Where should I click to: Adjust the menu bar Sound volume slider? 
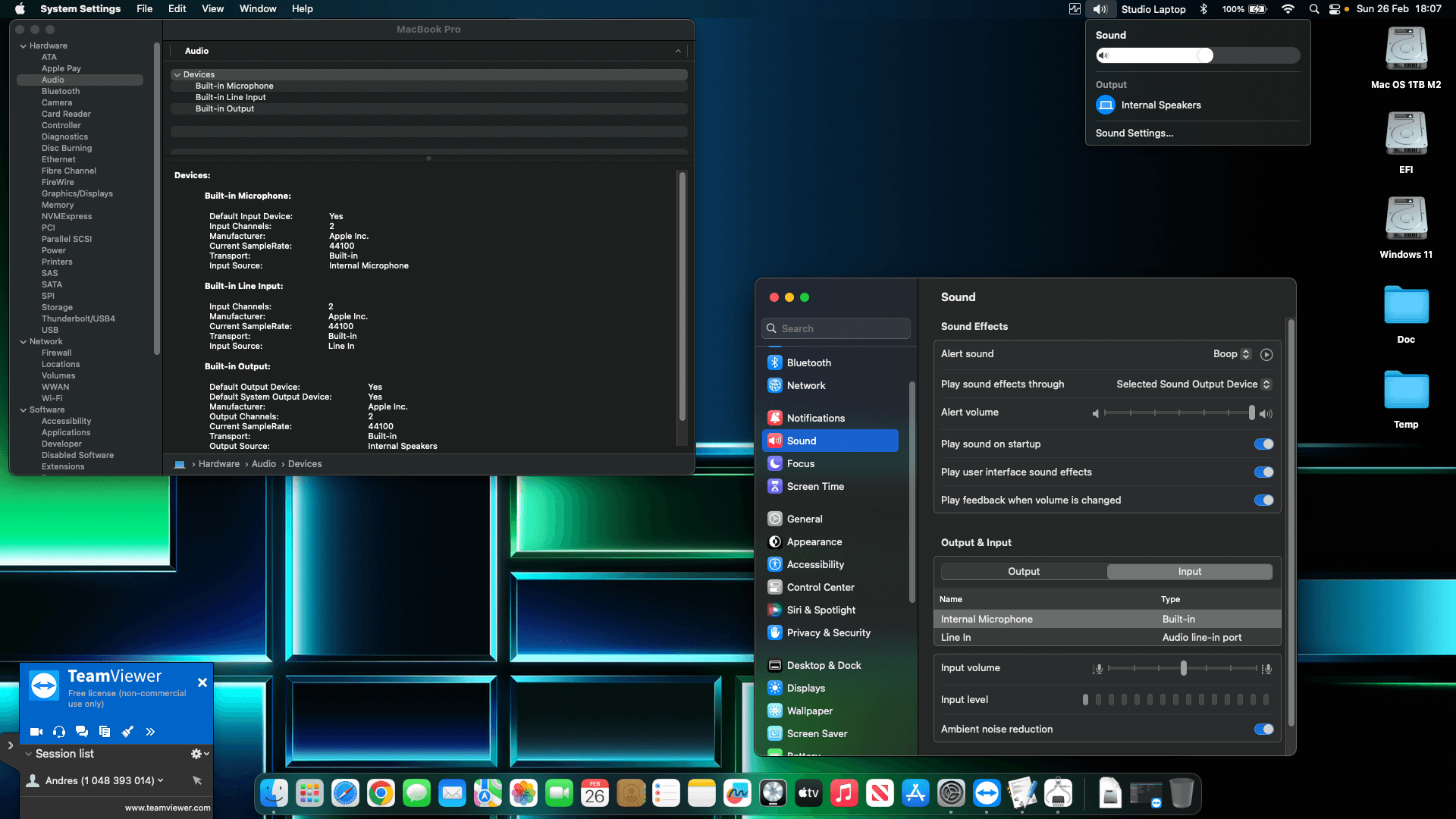(x=1197, y=55)
